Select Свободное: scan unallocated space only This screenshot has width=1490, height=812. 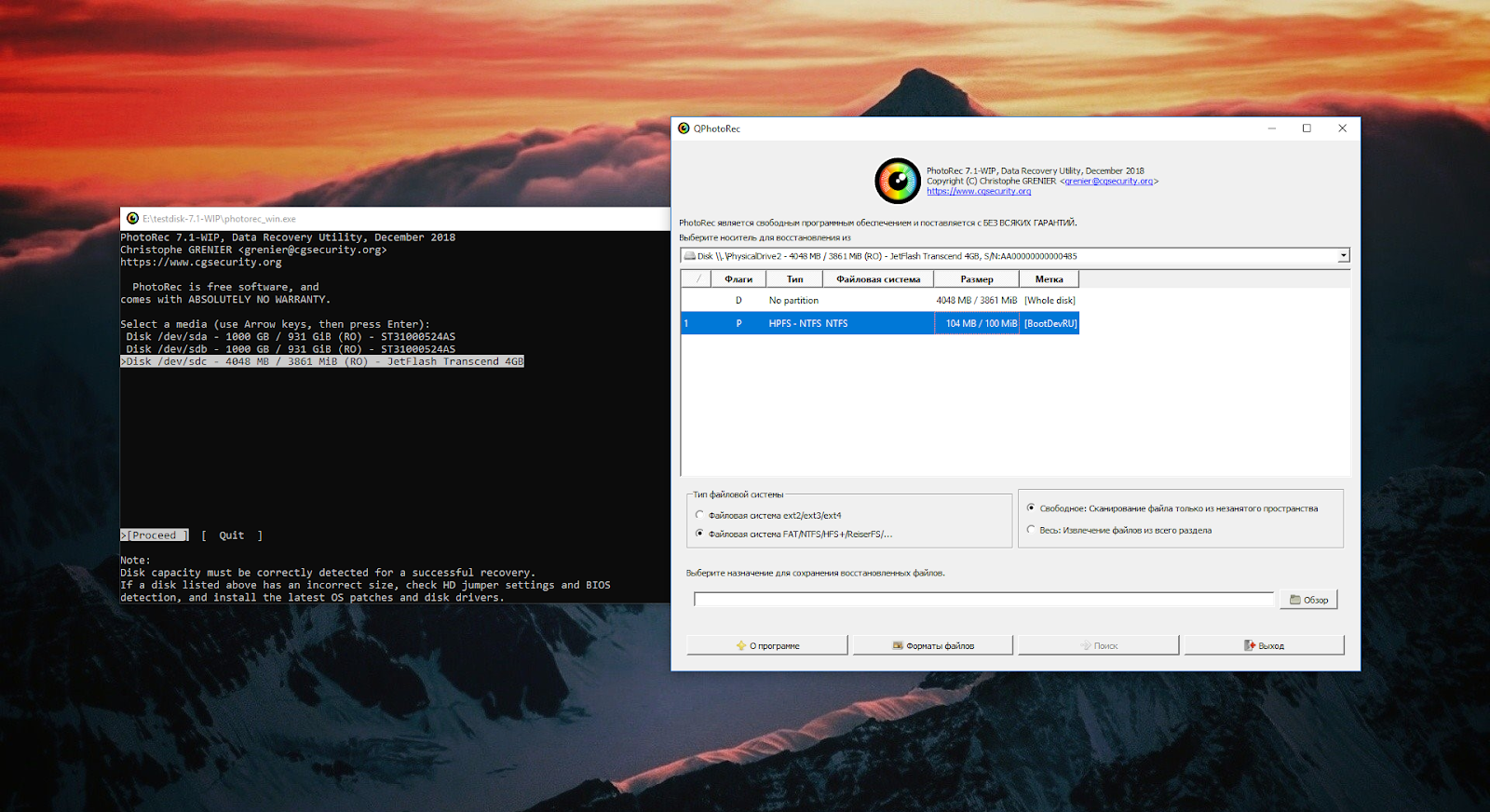click(x=1031, y=508)
